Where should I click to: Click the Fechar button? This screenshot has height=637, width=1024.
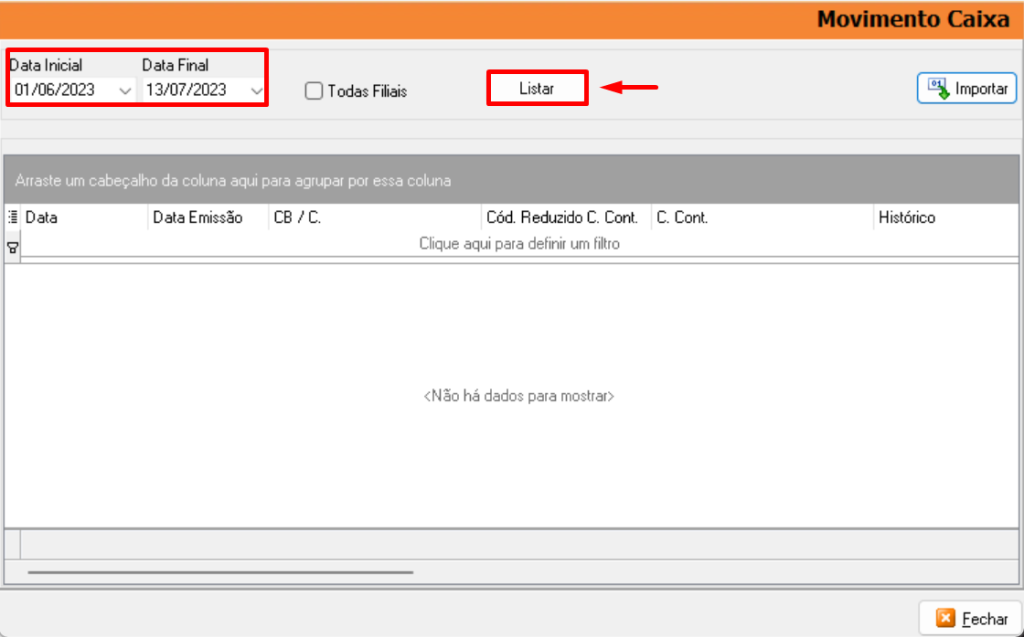click(970, 618)
